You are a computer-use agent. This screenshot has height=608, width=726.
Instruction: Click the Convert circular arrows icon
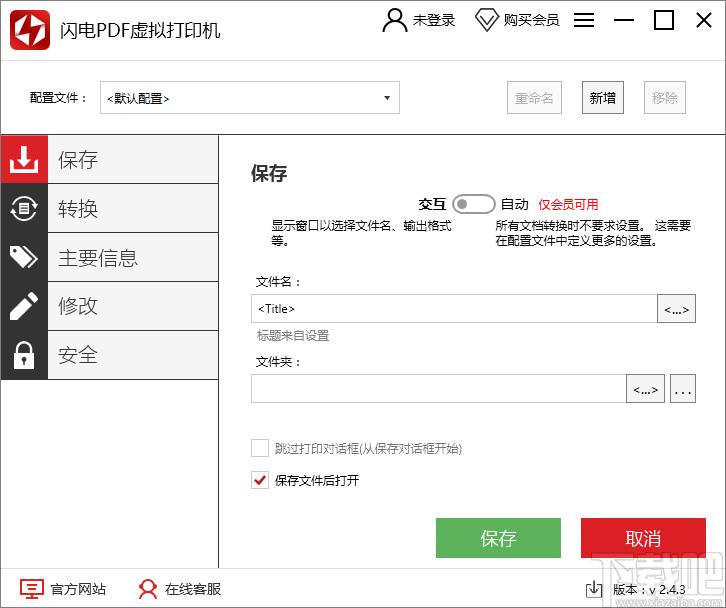tap(24, 209)
